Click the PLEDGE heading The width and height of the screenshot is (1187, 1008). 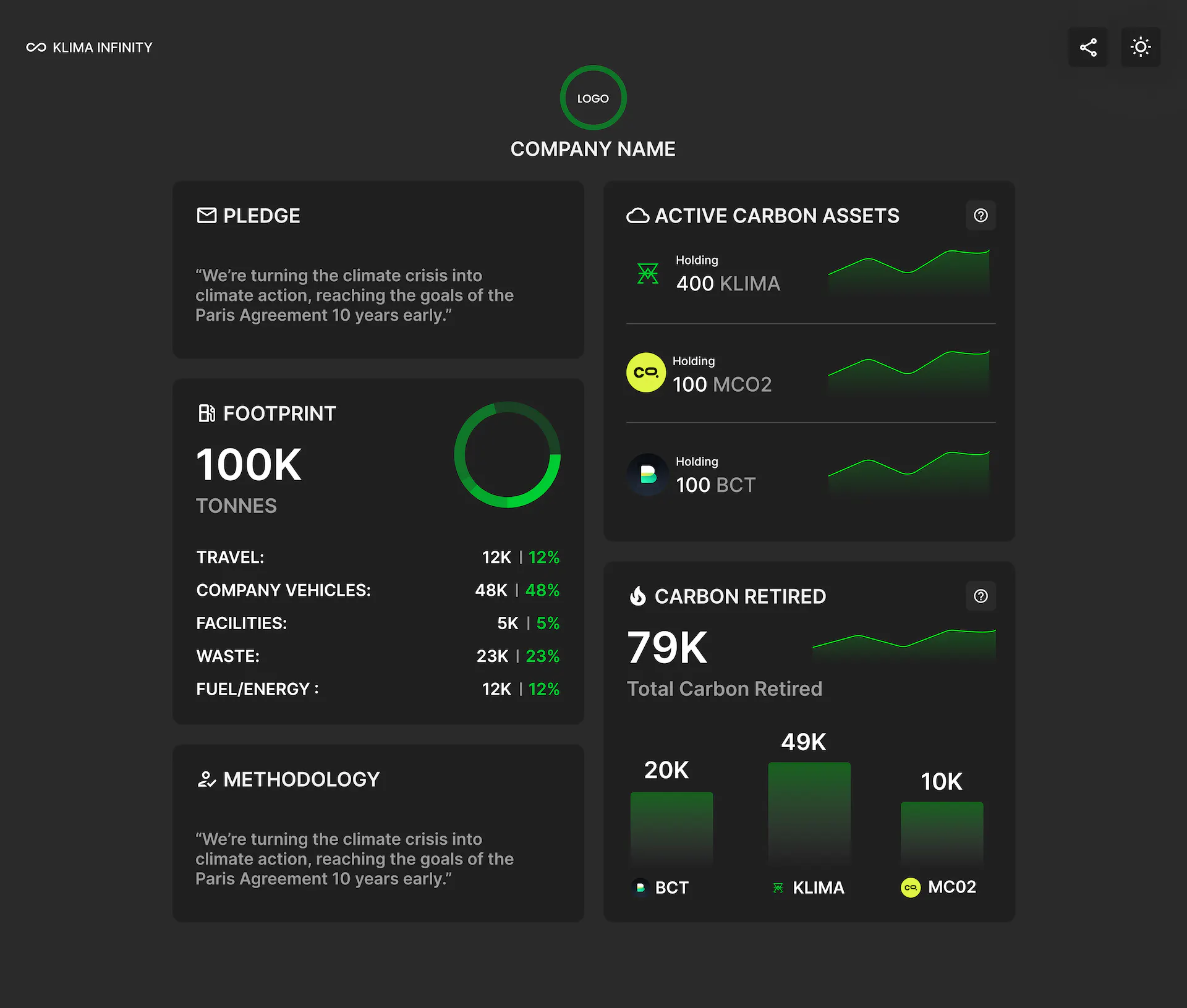(262, 216)
